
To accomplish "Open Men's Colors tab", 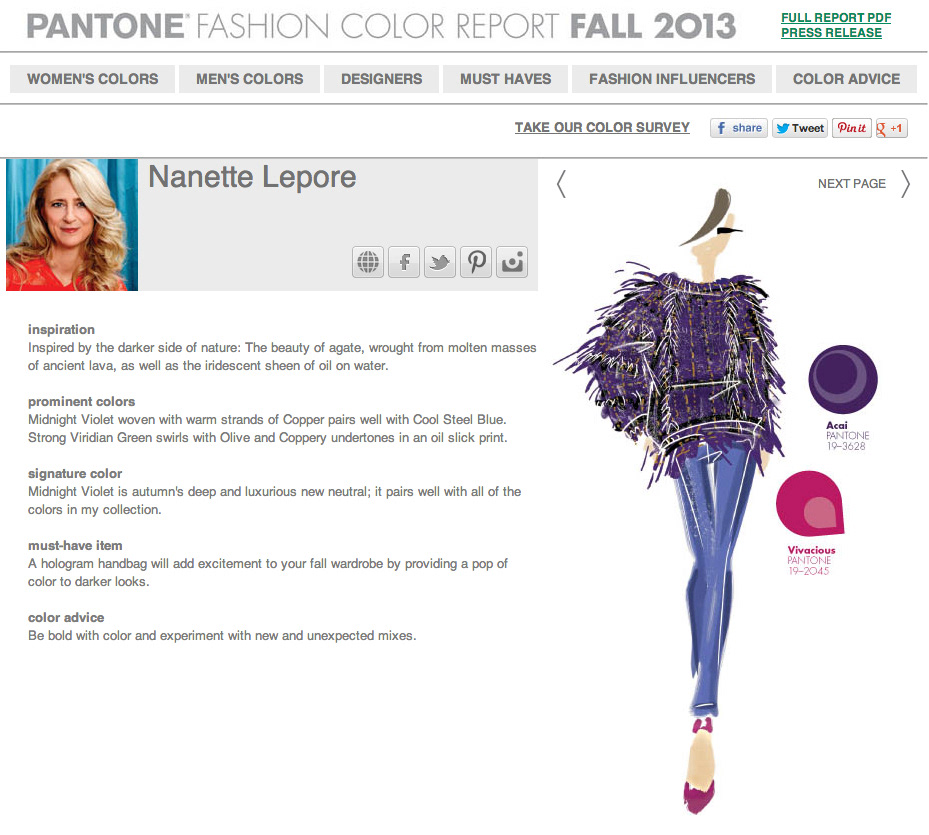I will [x=249, y=79].
